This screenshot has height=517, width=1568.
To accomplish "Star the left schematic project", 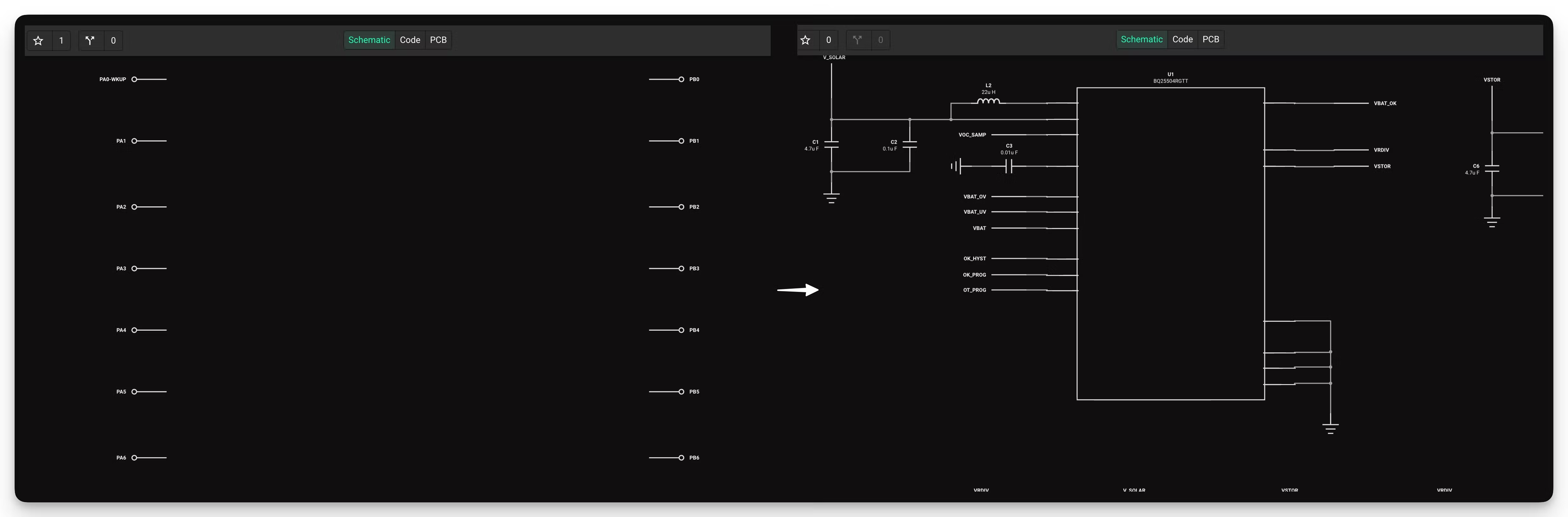I will (38, 40).
